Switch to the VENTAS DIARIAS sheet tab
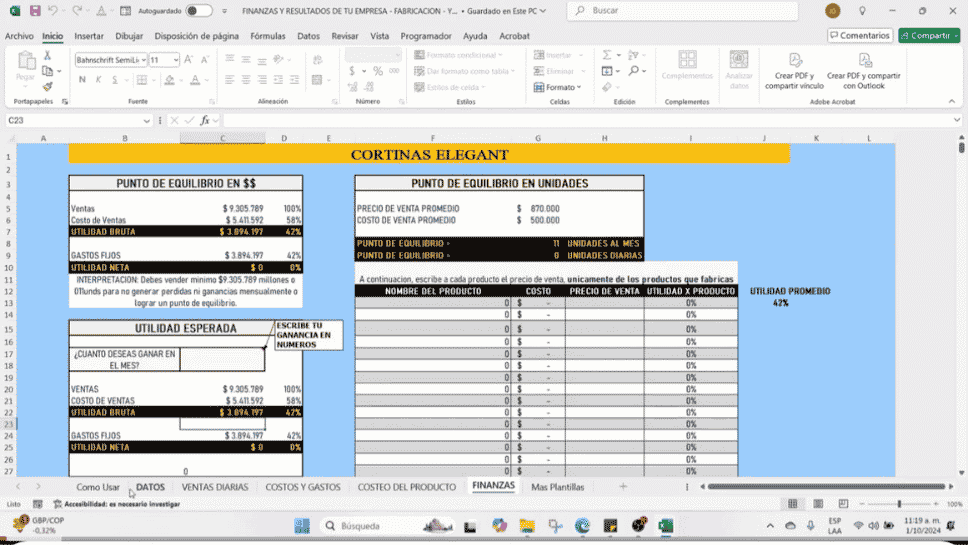This screenshot has width=968, height=545. click(215, 487)
